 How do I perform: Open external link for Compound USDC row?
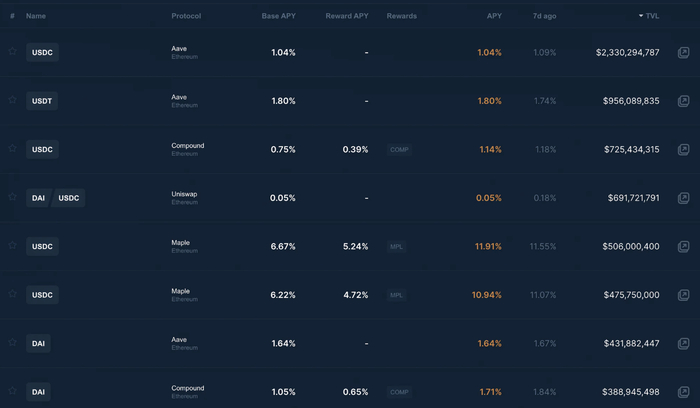[683, 149]
